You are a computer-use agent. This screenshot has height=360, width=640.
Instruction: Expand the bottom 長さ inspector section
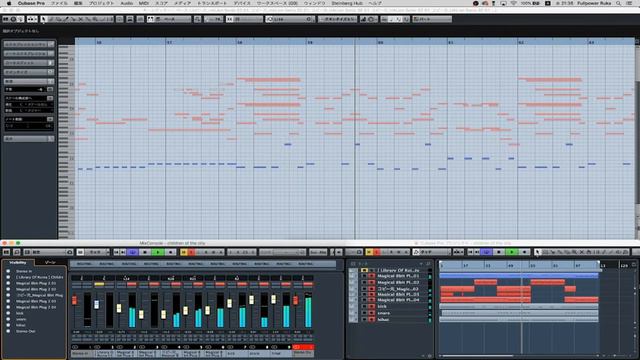tap(29, 139)
